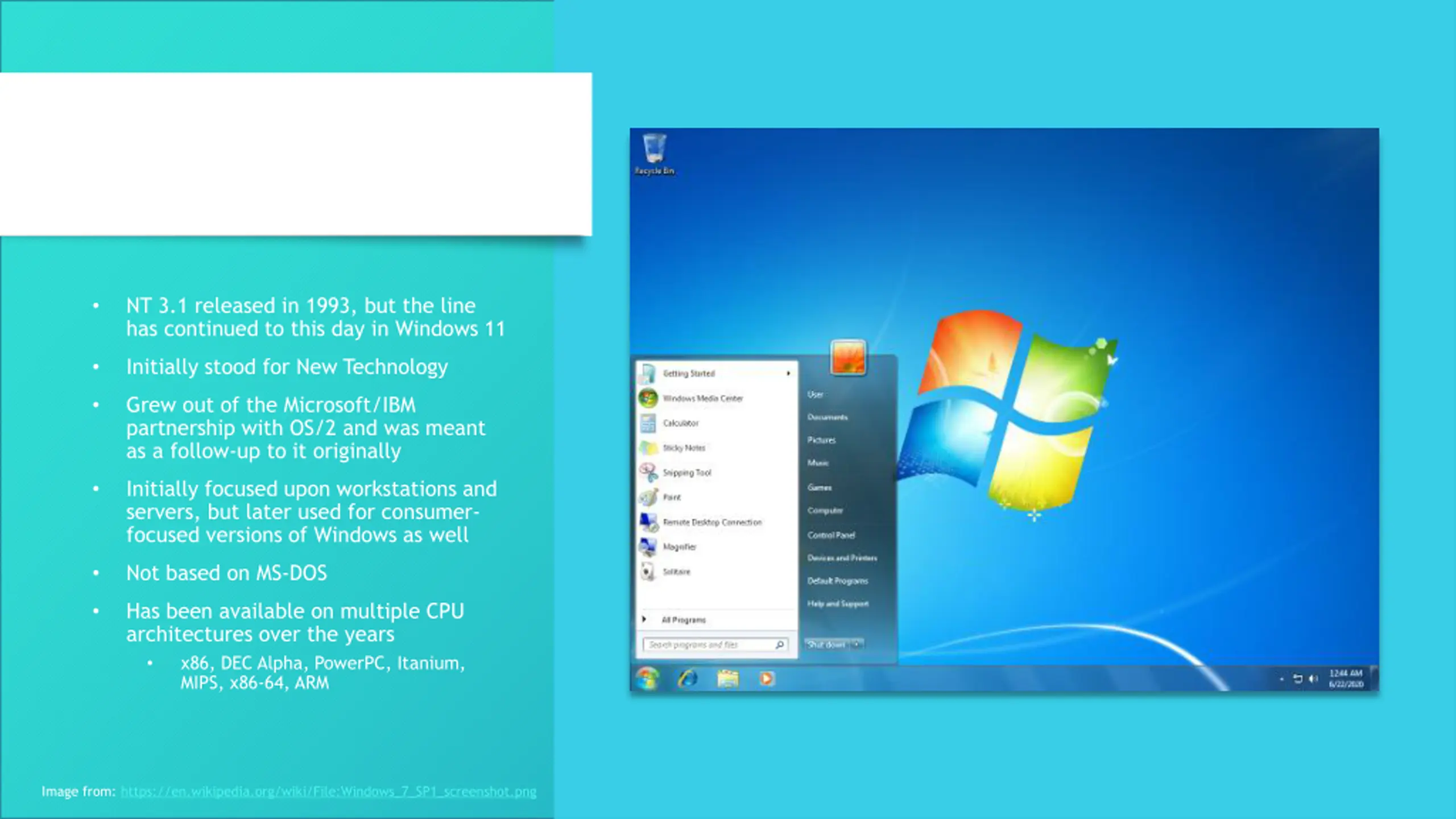Expand Getting Started submenu arrow

click(x=788, y=374)
